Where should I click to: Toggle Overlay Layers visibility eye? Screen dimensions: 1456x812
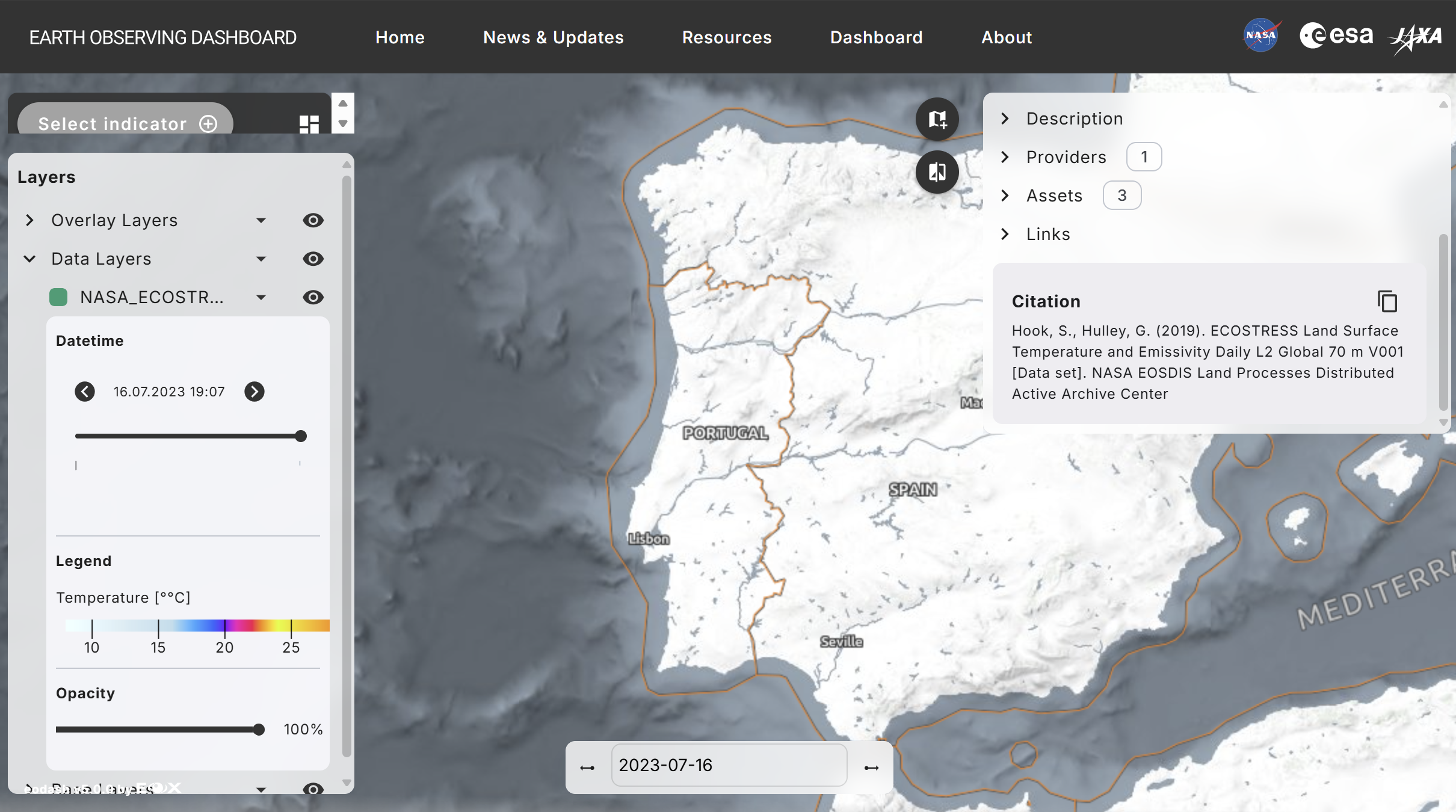point(313,220)
